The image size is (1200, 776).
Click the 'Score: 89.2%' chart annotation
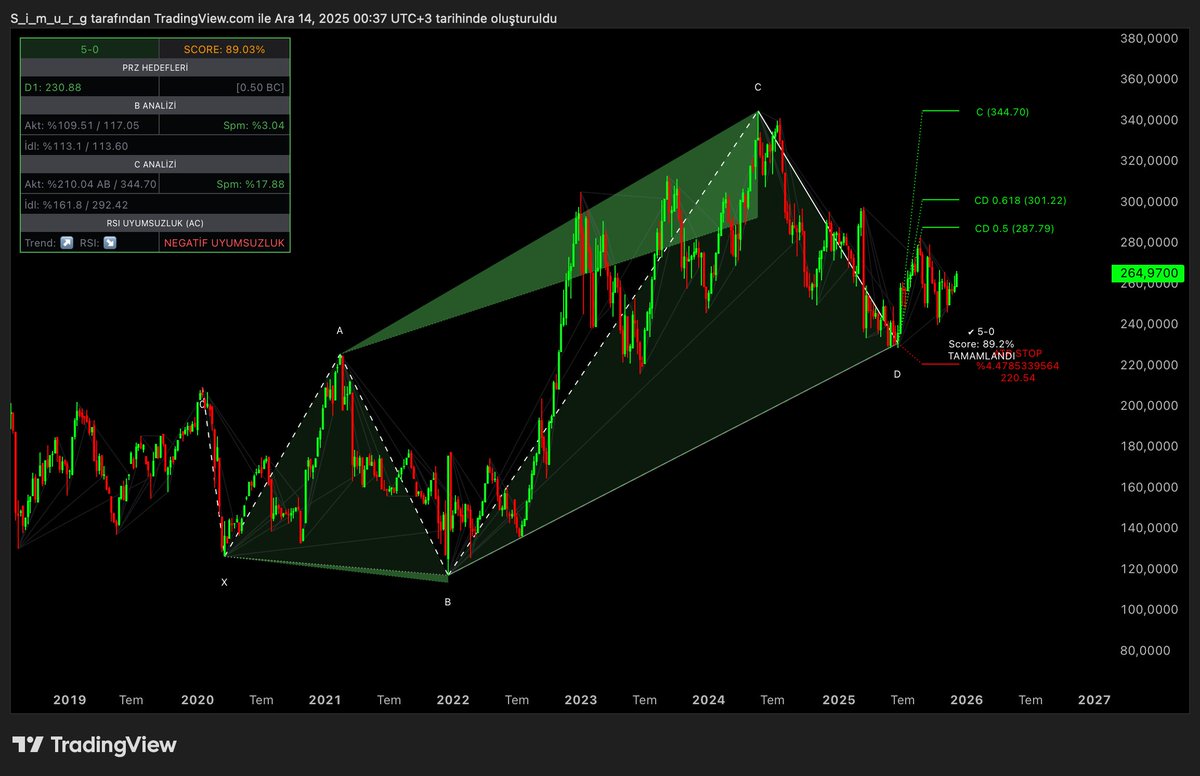[x=981, y=343]
